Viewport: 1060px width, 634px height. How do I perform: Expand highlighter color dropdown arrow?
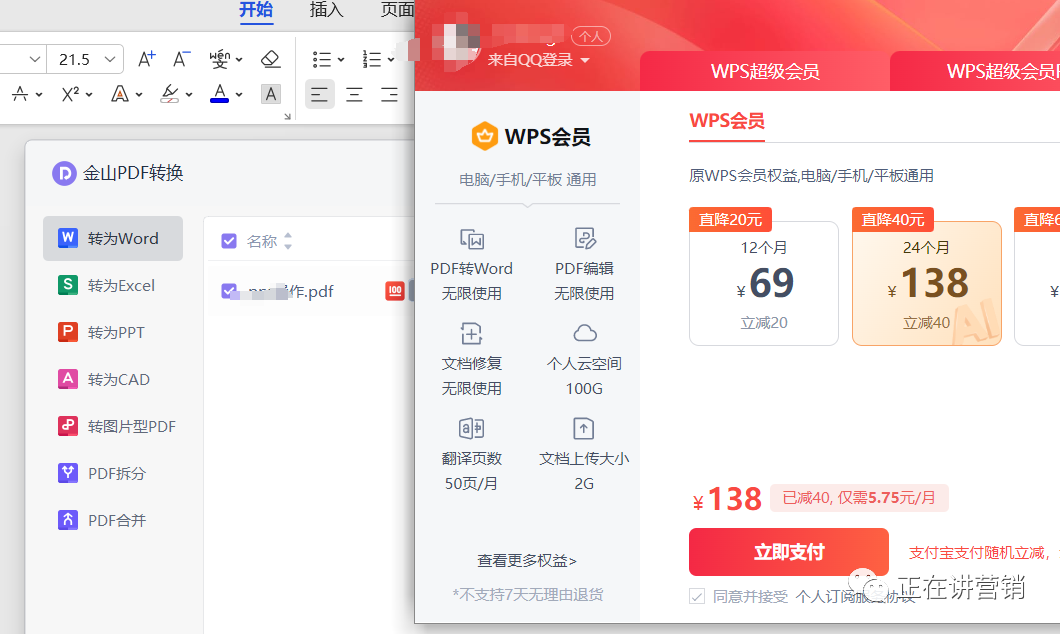click(x=189, y=95)
